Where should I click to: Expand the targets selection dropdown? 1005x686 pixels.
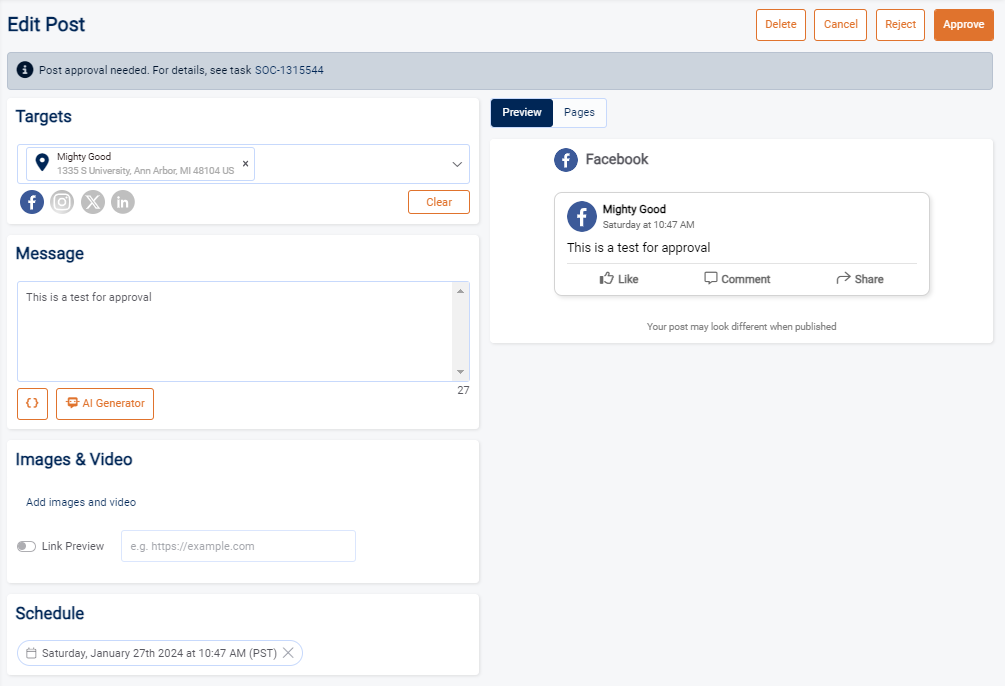[457, 163]
